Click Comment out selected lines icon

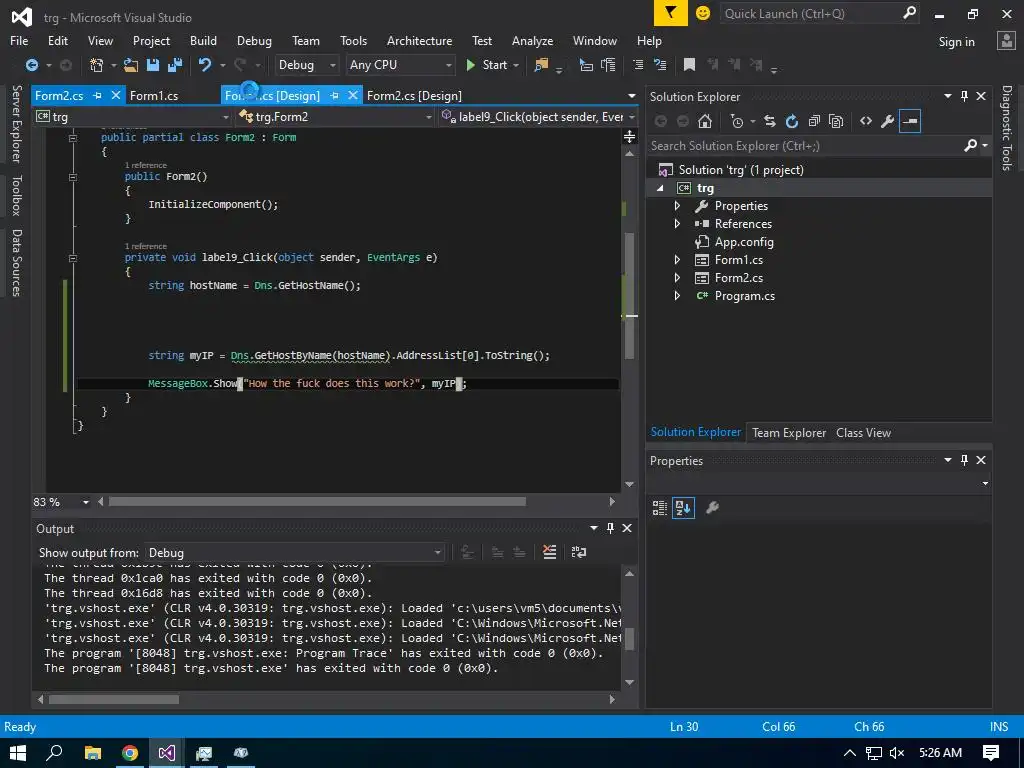(638, 65)
